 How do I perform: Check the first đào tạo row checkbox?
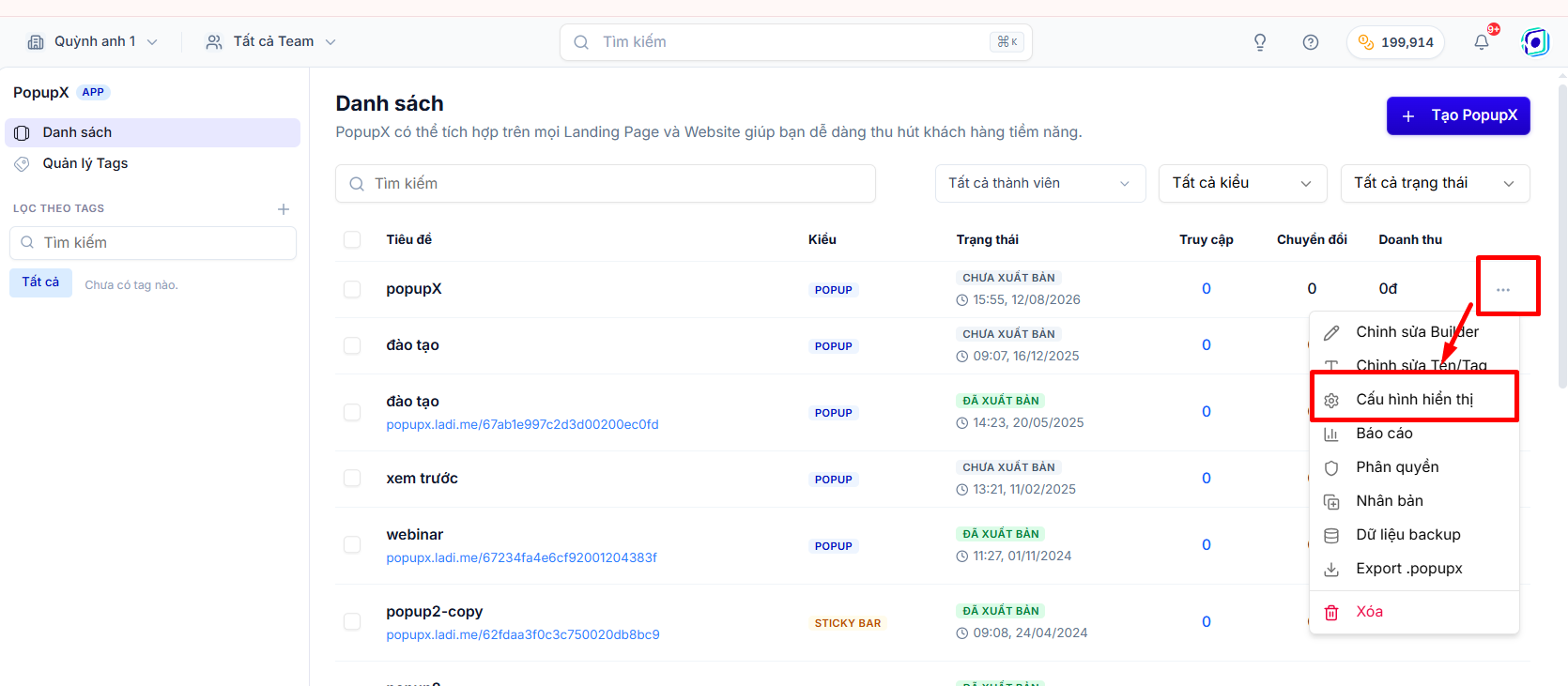[x=352, y=345]
